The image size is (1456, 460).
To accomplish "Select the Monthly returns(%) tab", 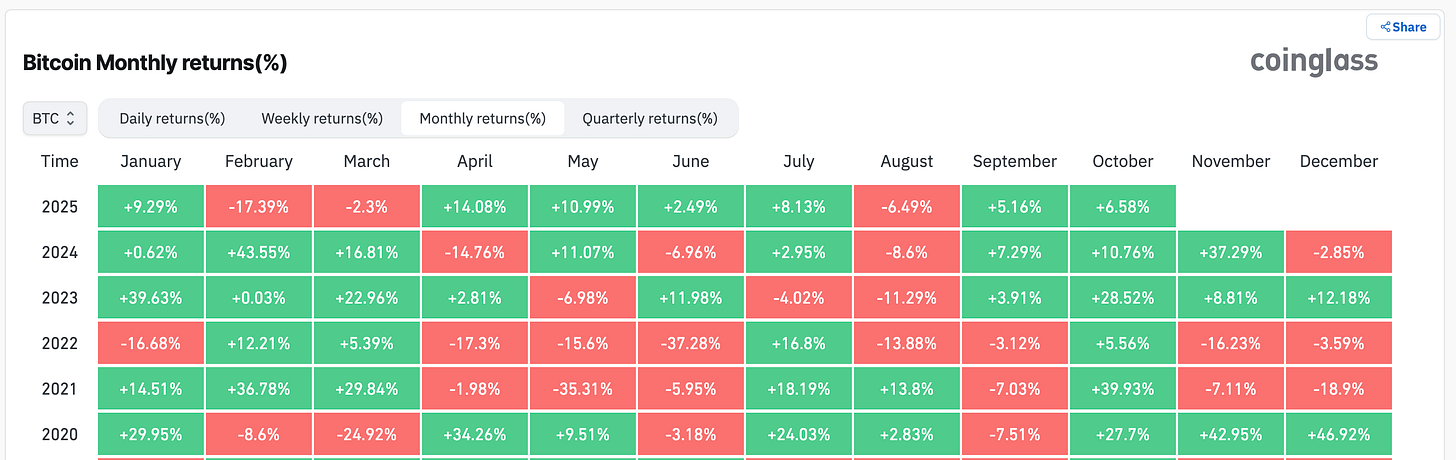I will 482,118.
